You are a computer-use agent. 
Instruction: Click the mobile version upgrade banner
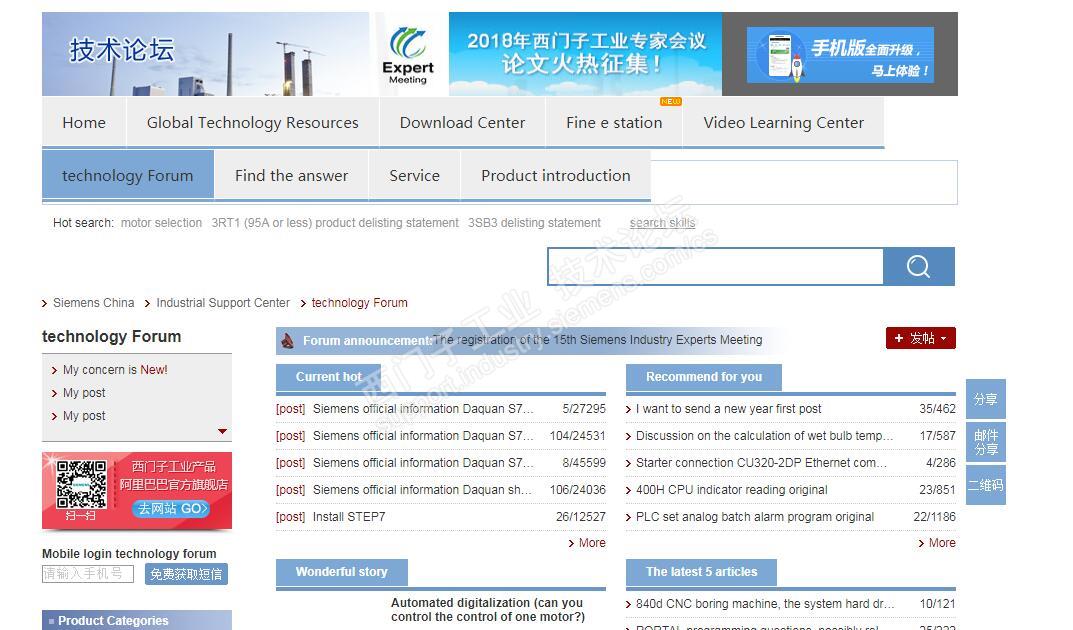(x=840, y=55)
